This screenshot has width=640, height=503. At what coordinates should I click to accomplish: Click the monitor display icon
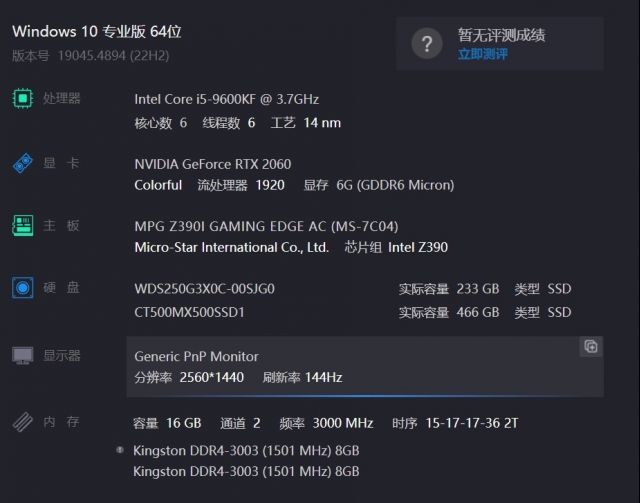[23, 355]
